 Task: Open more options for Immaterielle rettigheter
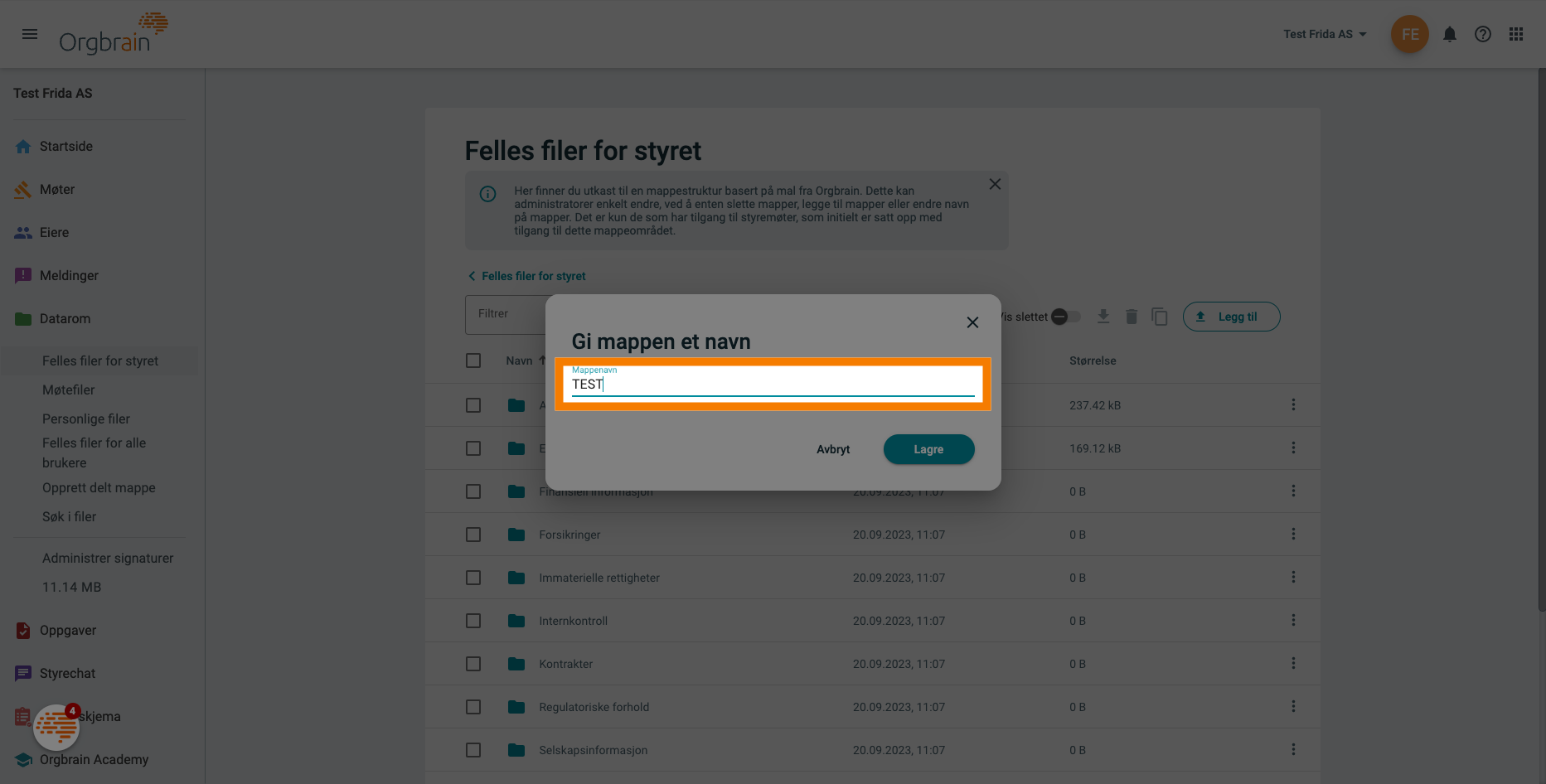(1293, 577)
